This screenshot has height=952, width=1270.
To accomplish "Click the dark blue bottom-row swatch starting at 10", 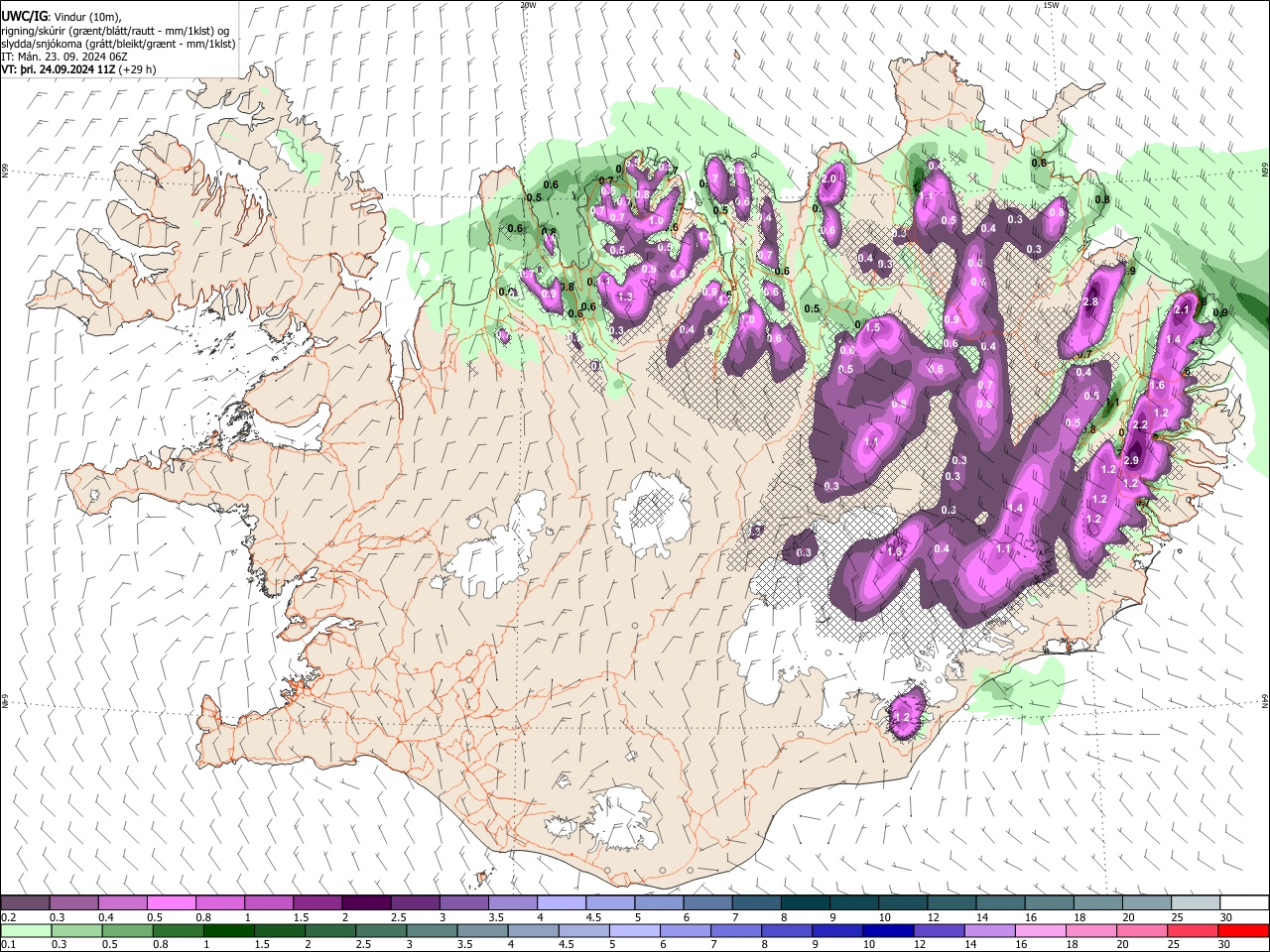I will [888, 931].
